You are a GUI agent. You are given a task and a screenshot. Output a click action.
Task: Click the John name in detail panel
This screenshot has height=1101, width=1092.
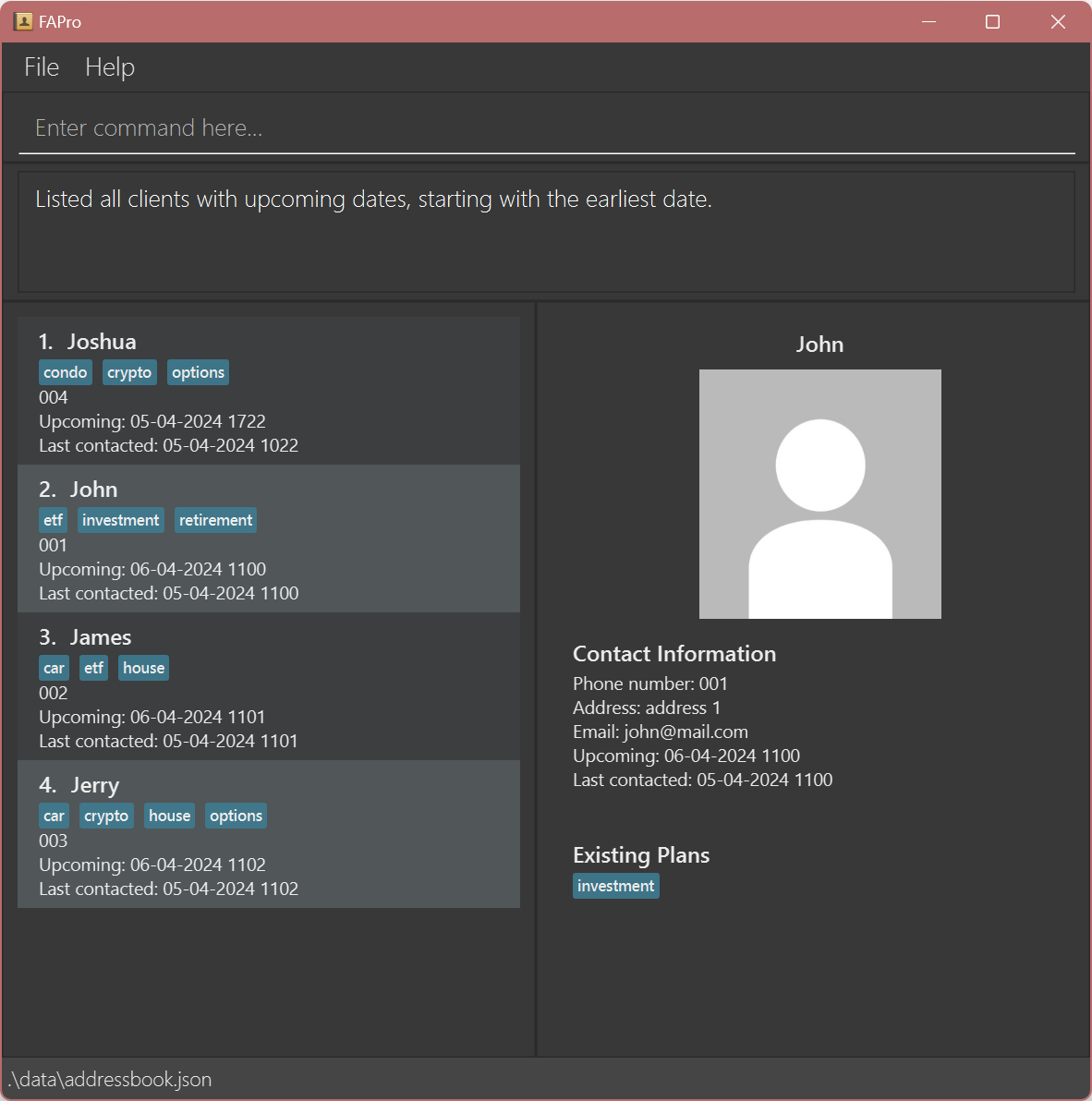[819, 345]
